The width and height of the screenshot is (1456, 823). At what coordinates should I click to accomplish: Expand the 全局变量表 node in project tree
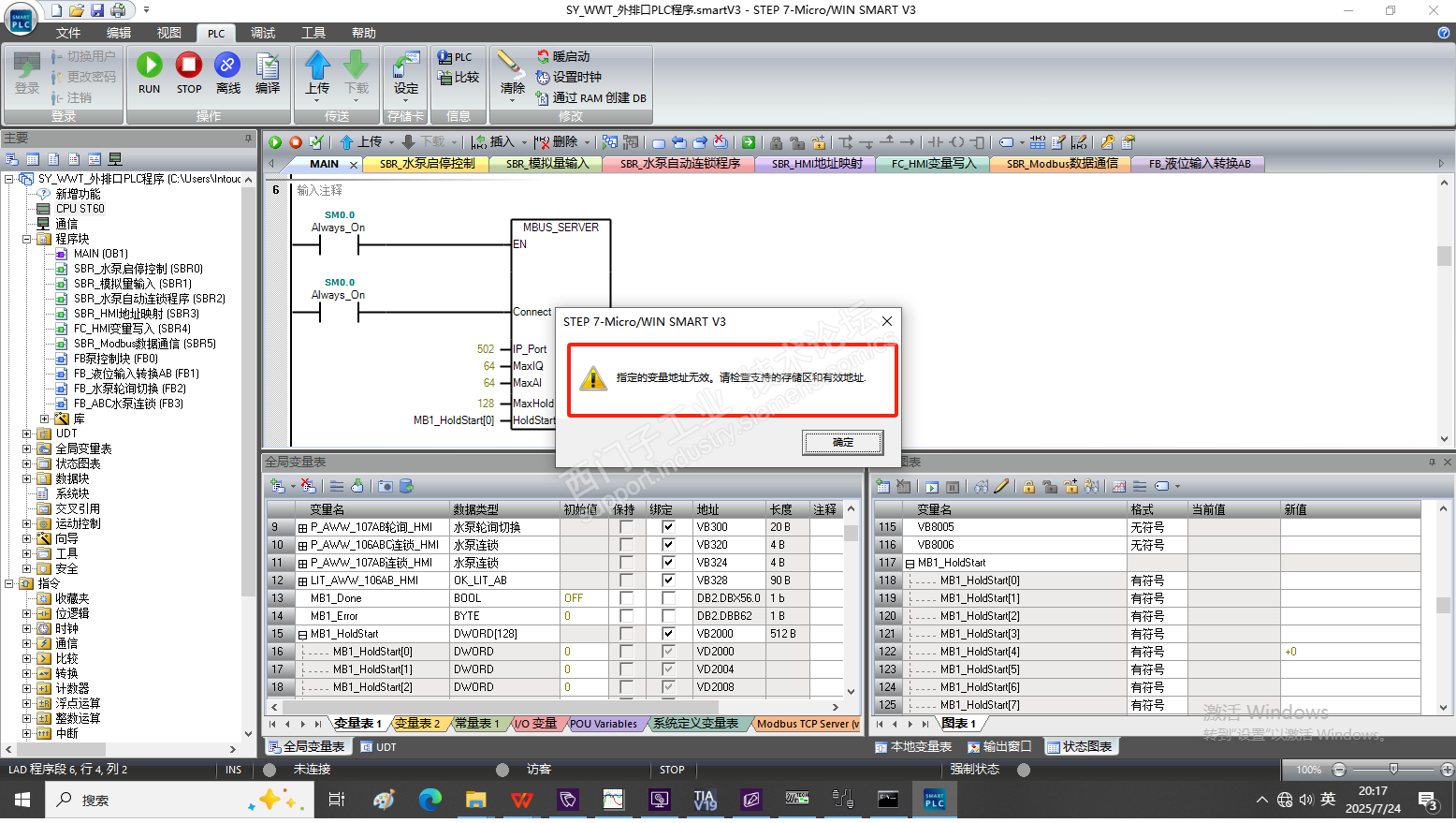(27, 448)
